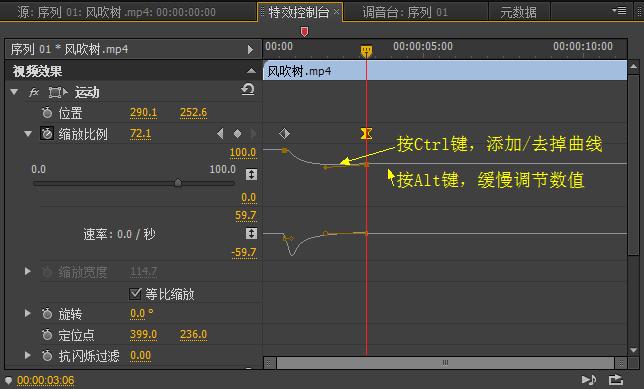Click the timeline scroll up arrow

(634, 67)
